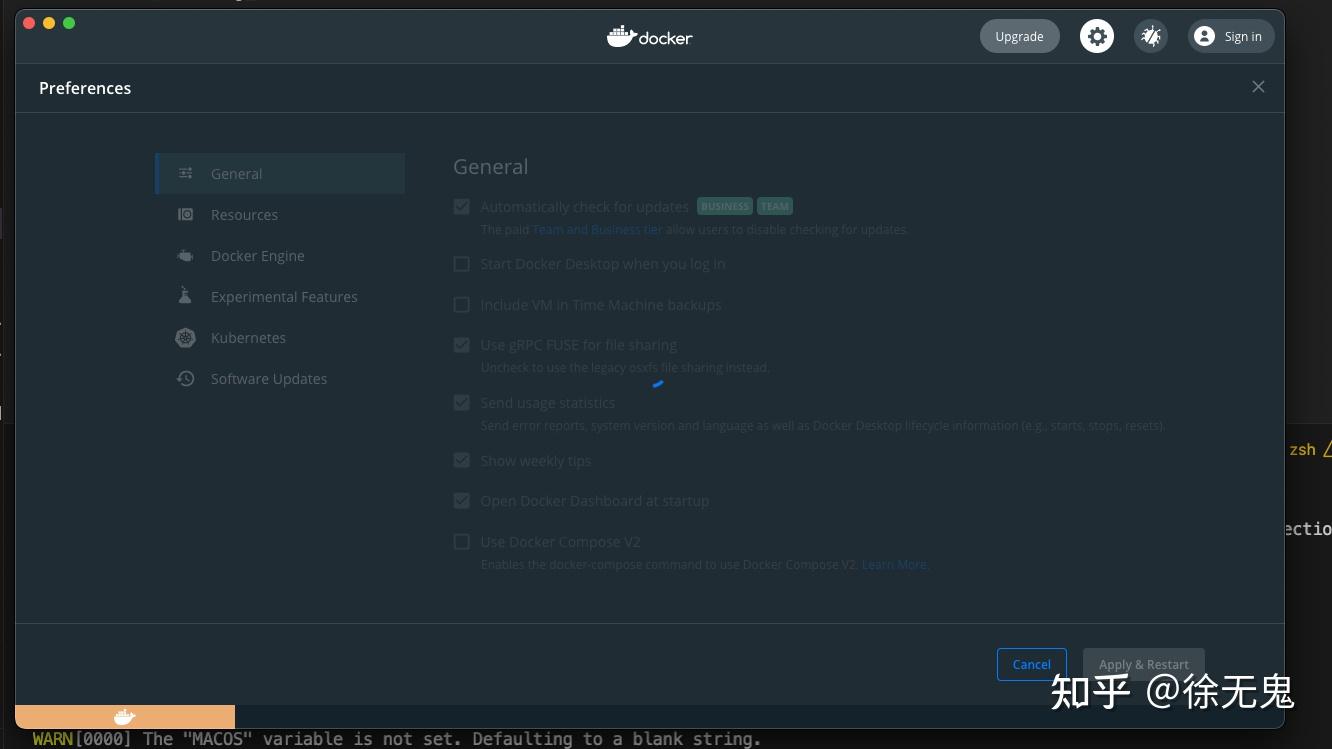
Task: Open the Learn More link for Compose V2
Action: [895, 565]
